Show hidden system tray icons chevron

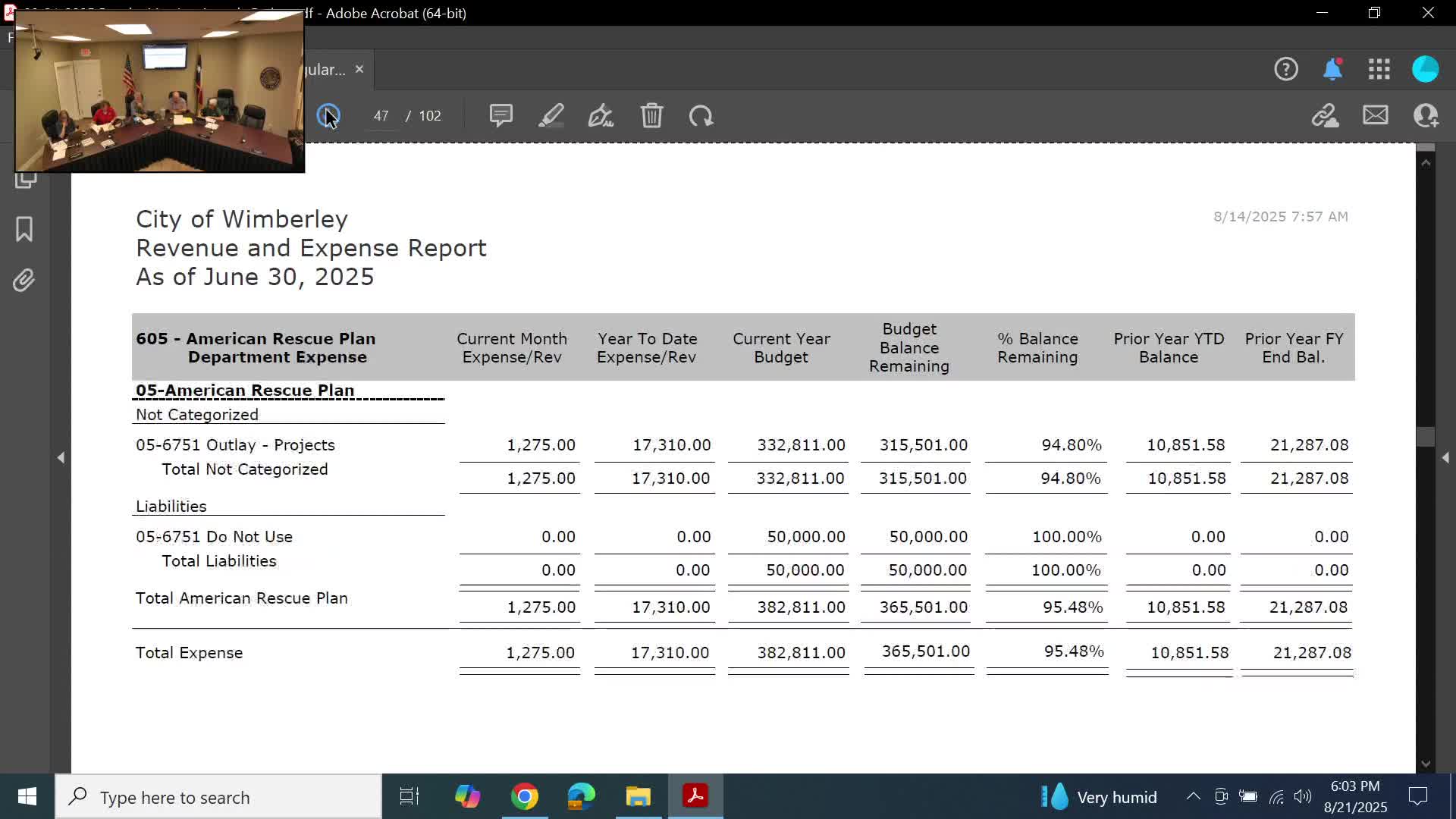1193,796
